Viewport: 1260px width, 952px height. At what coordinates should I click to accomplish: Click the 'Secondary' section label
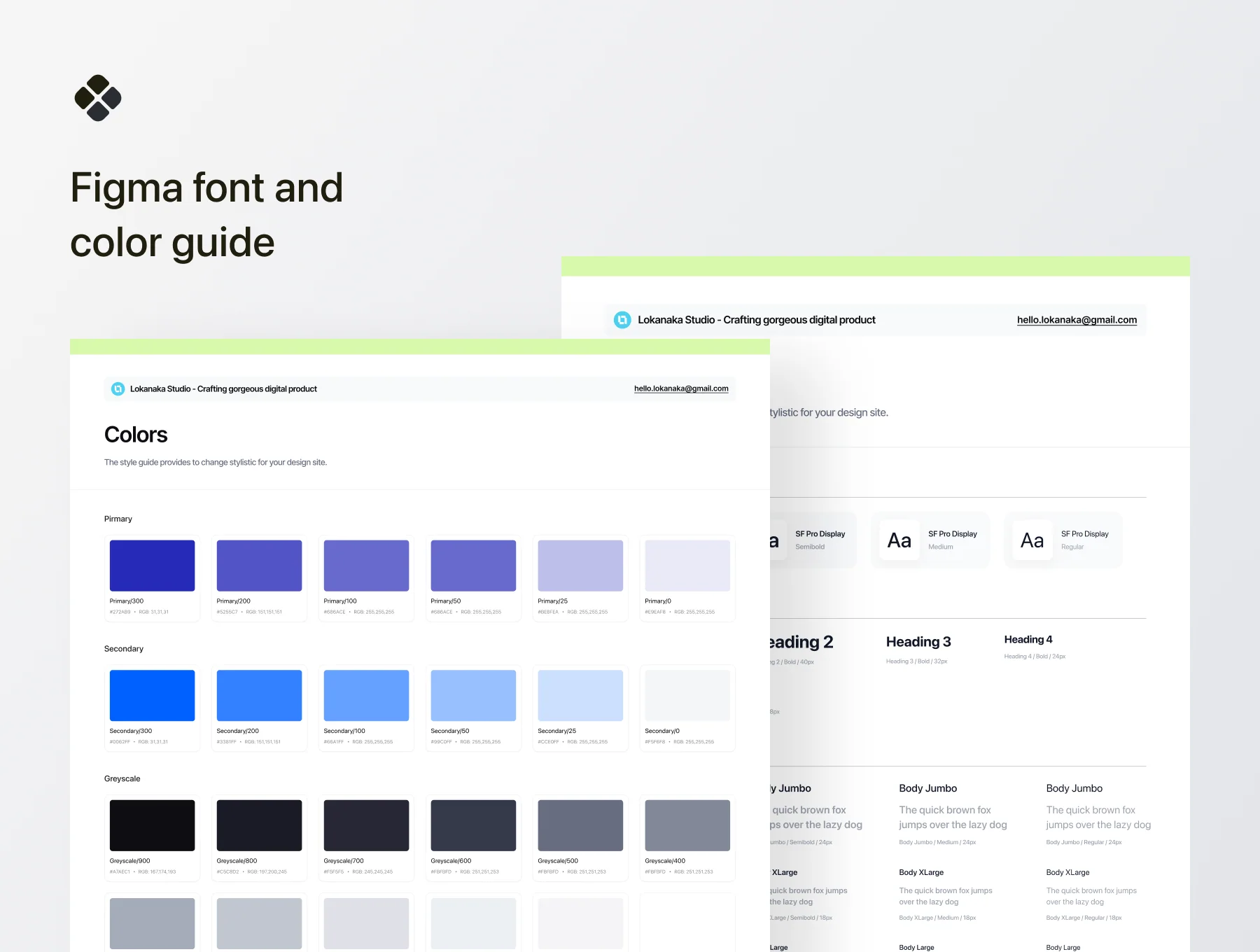[124, 649]
